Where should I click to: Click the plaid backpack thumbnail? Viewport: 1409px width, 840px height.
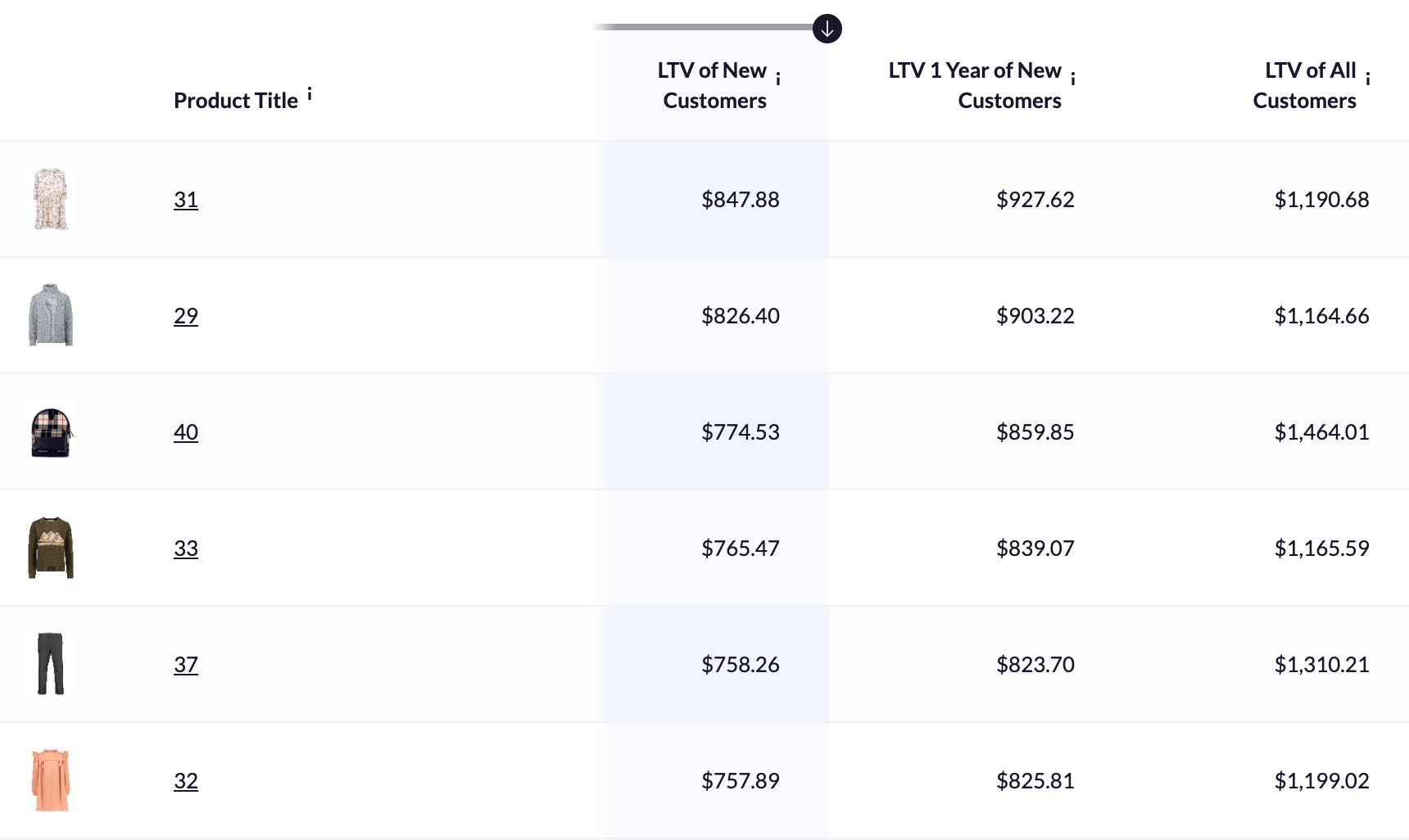51,431
